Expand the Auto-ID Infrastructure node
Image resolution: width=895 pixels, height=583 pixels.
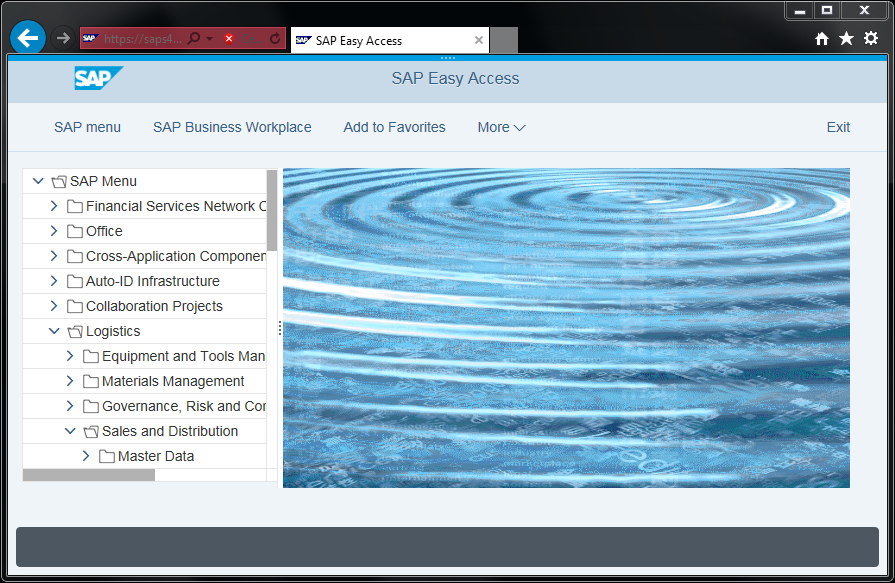54,281
